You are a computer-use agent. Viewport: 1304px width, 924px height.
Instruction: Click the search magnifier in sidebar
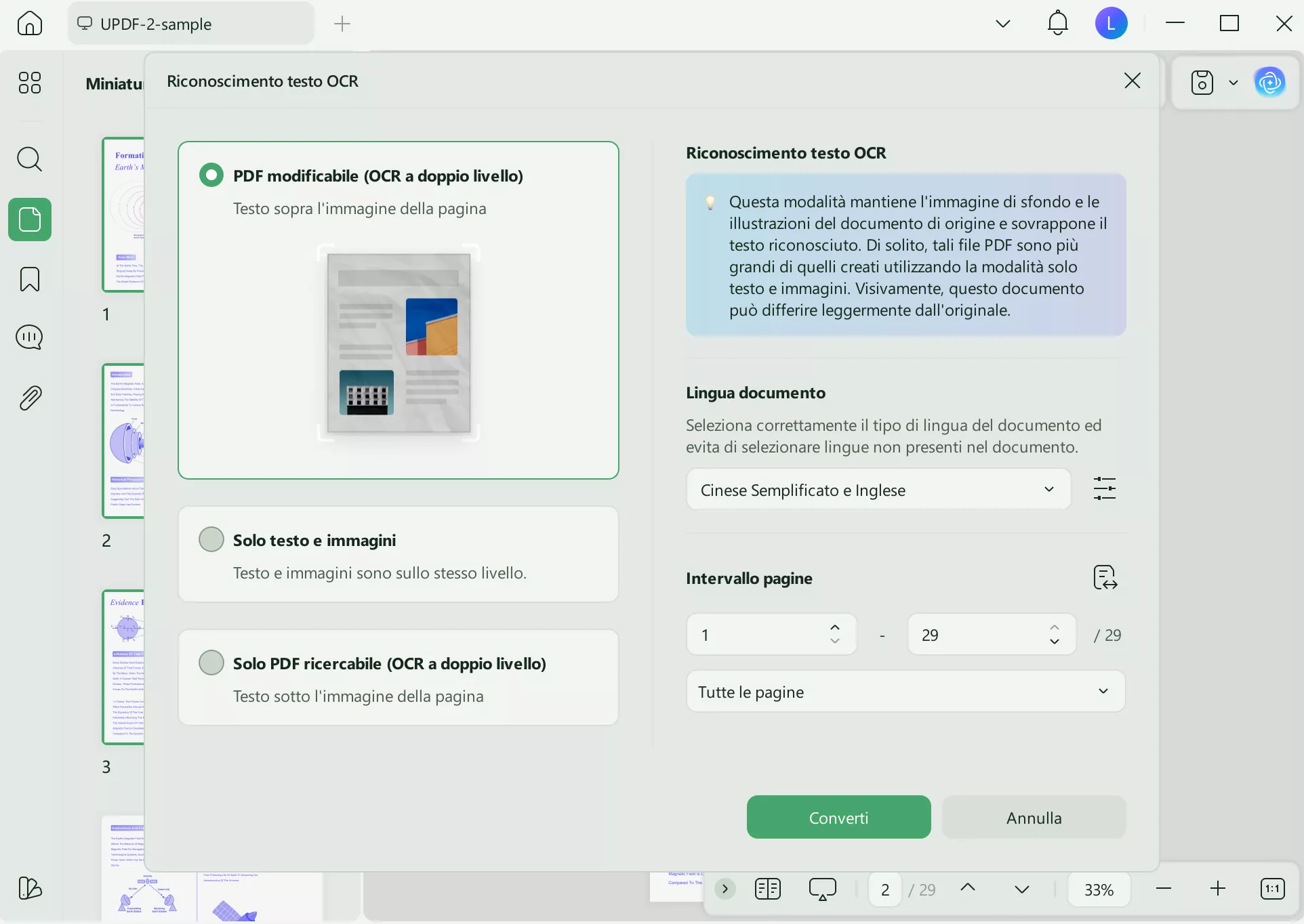29,159
